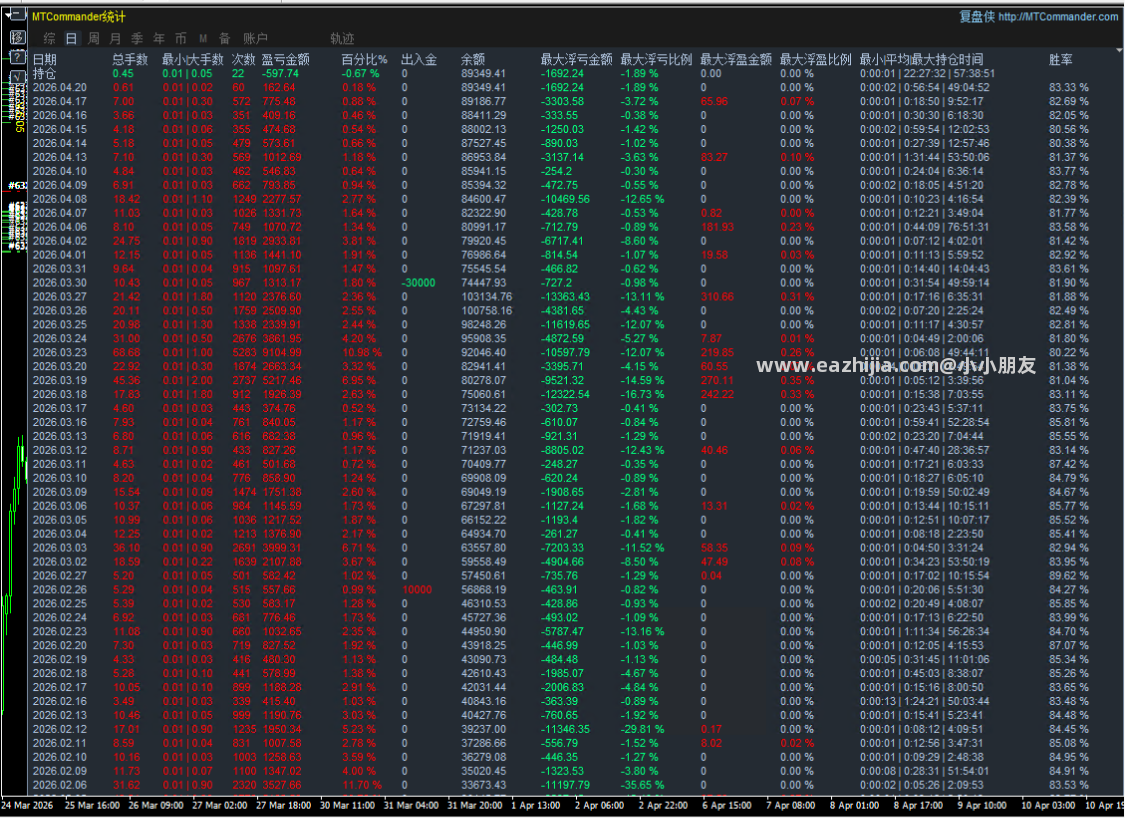Click the 出入金 column header
The width and height of the screenshot is (1125, 818).
click(419, 60)
